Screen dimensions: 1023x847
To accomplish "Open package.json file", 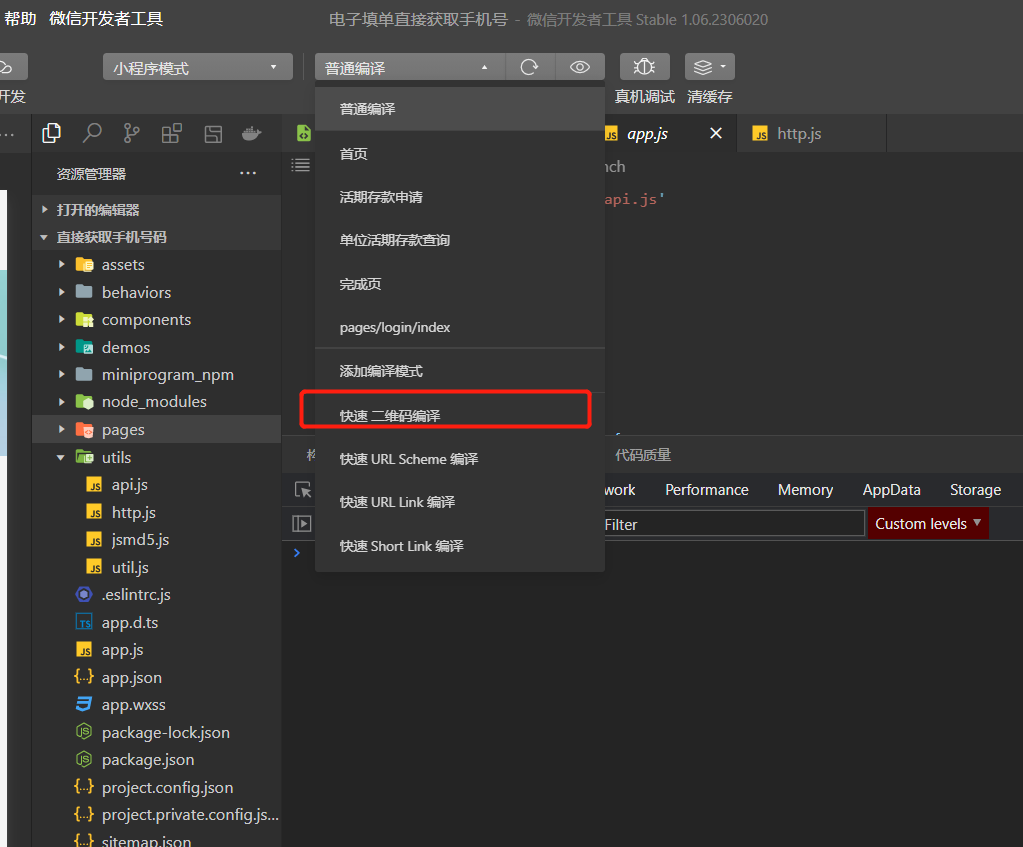I will [x=157, y=760].
